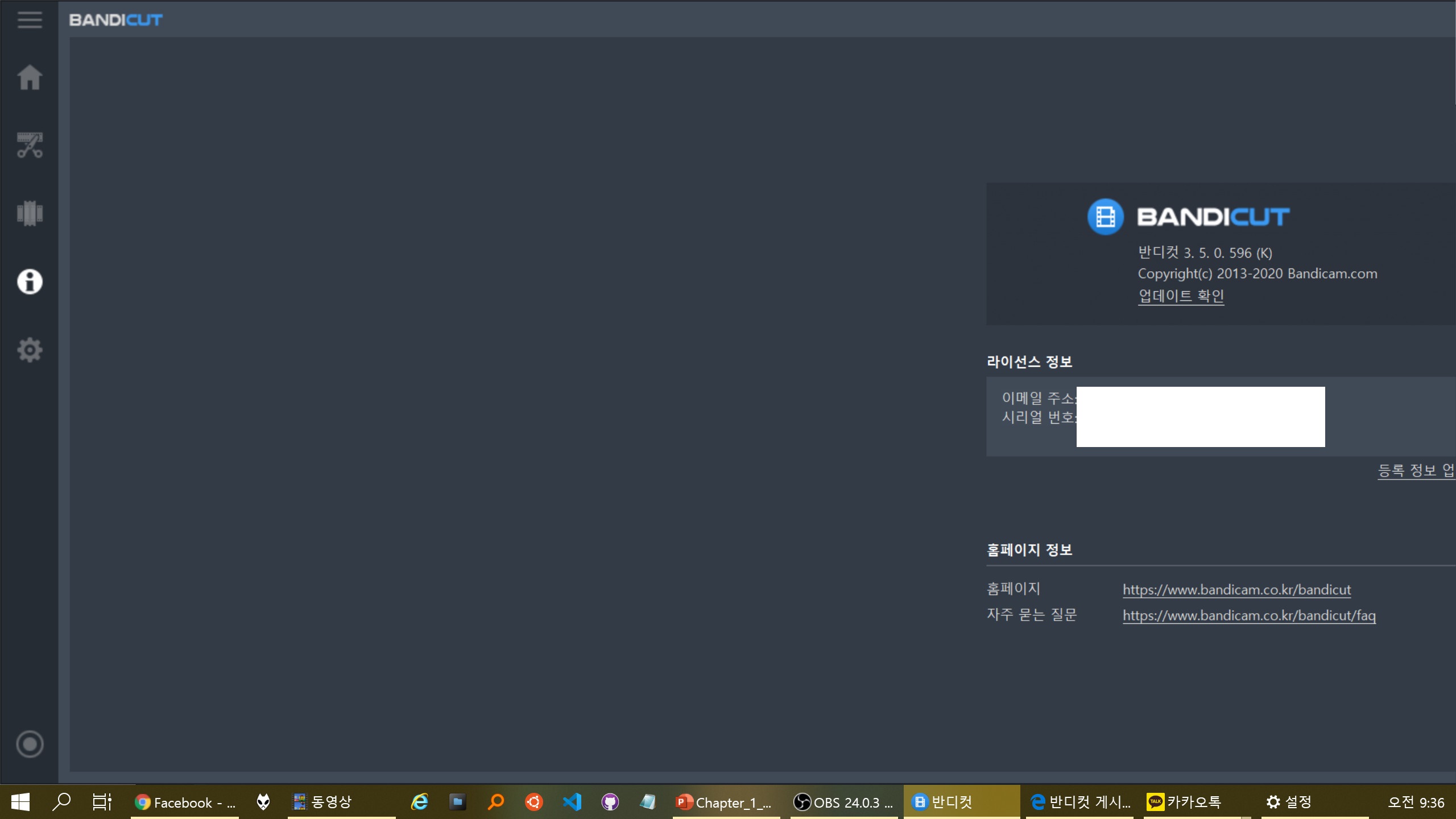Click the 시리얼 번호 label
This screenshot has height=819, width=1456.
click(x=1039, y=417)
